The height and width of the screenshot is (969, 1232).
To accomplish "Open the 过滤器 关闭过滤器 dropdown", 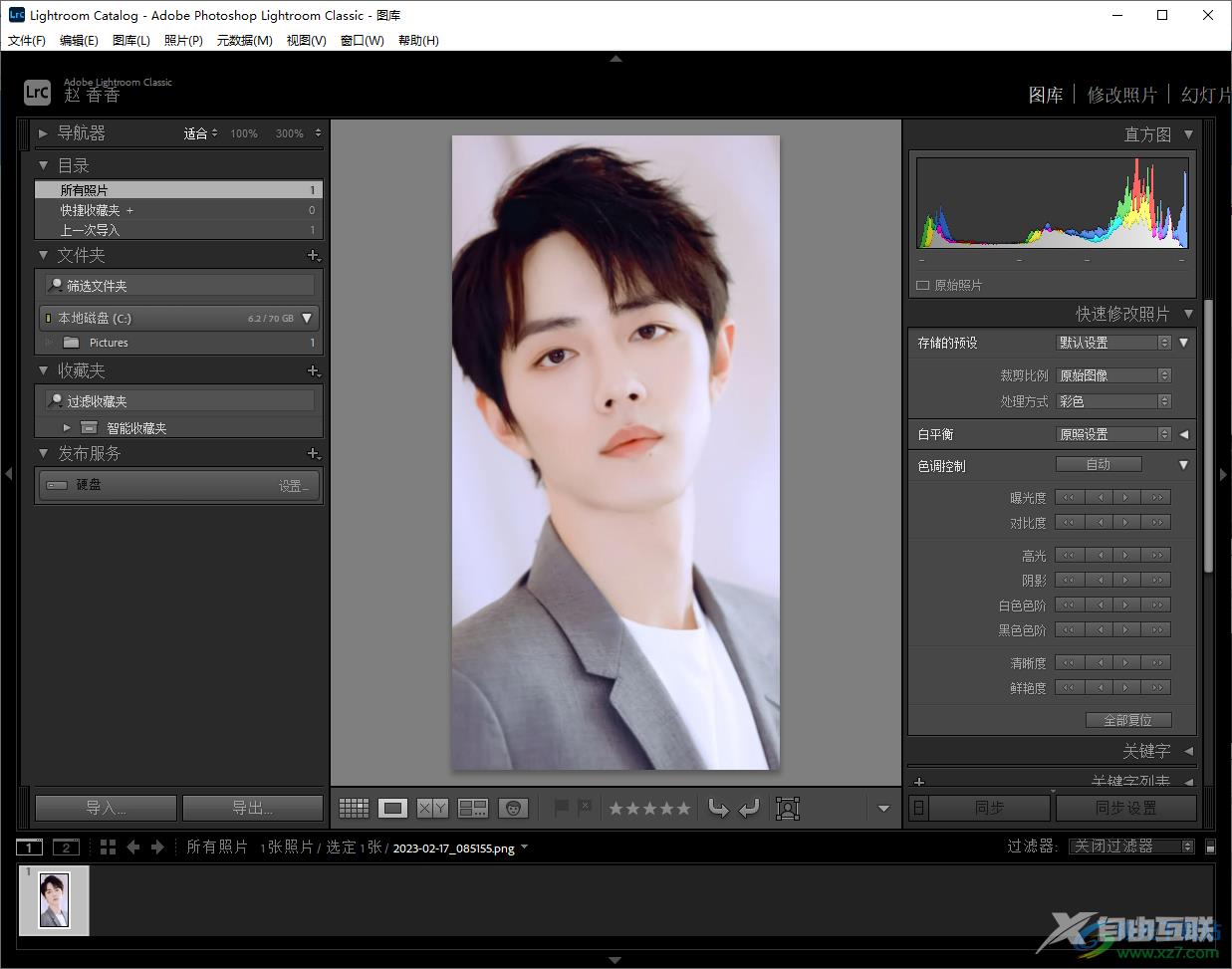I will coord(1132,847).
